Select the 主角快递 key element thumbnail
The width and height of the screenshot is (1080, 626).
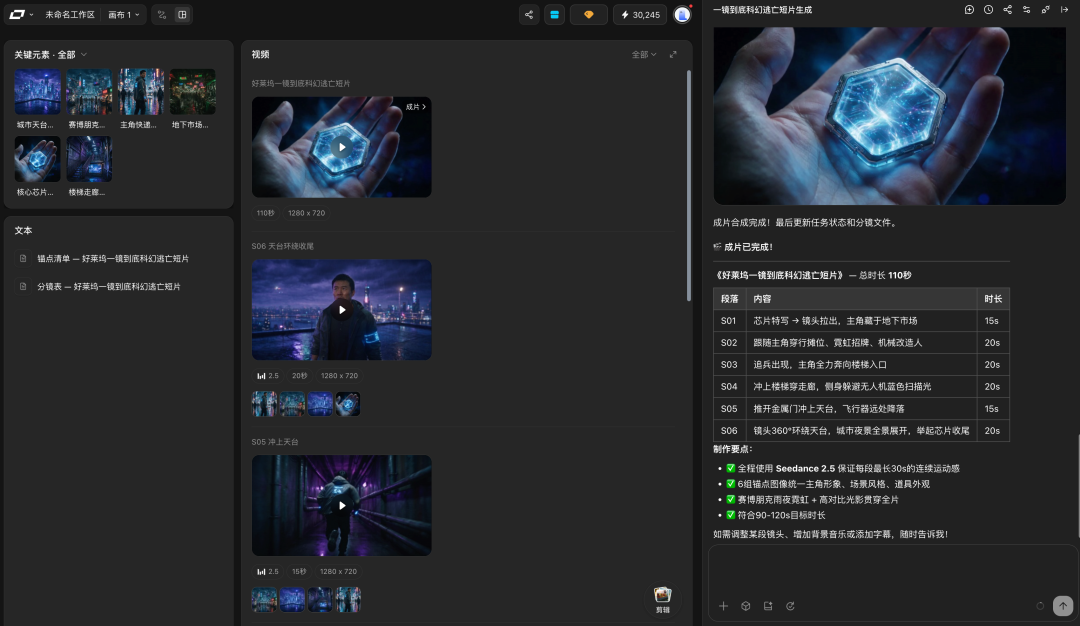[141, 92]
